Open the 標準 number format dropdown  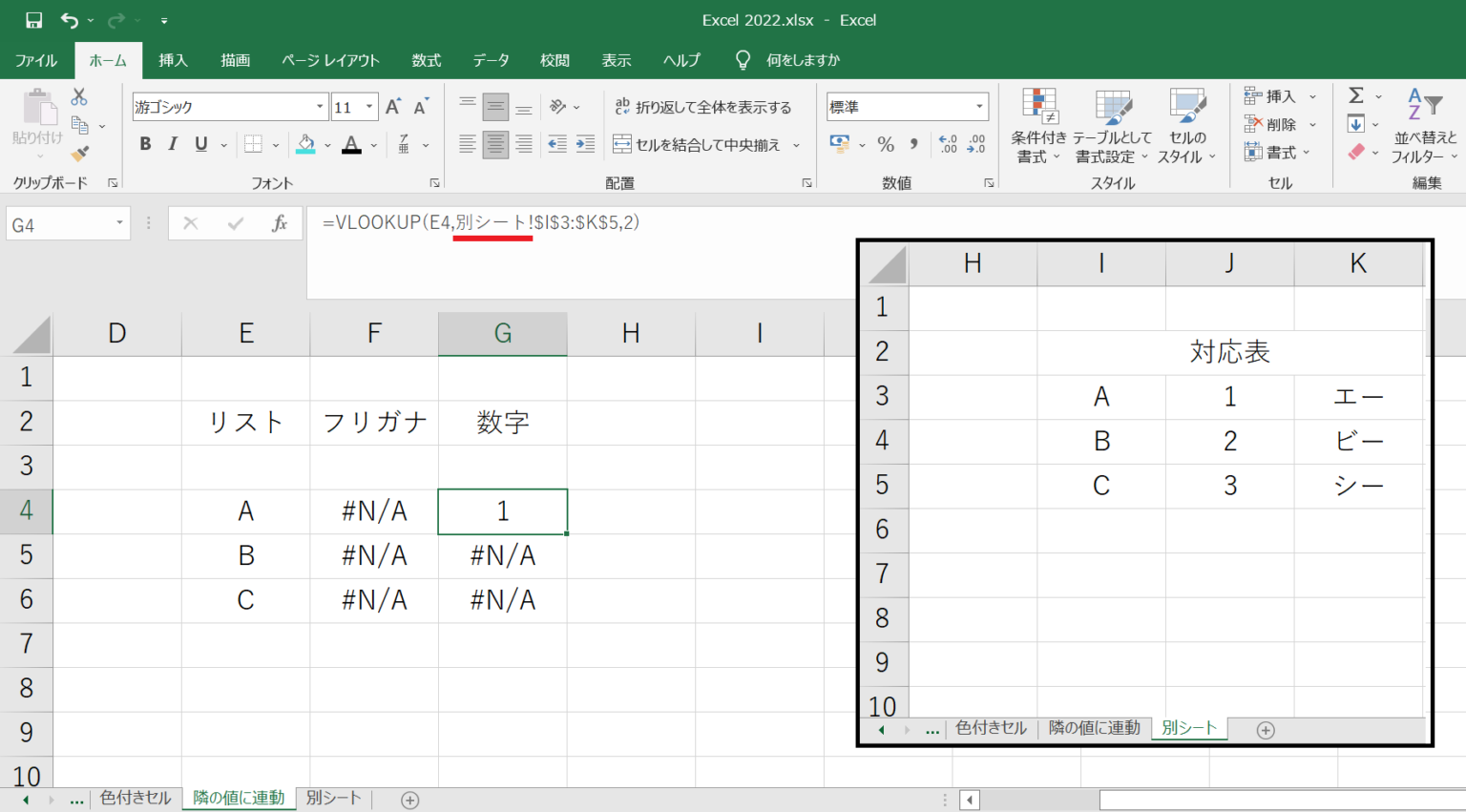point(979,107)
